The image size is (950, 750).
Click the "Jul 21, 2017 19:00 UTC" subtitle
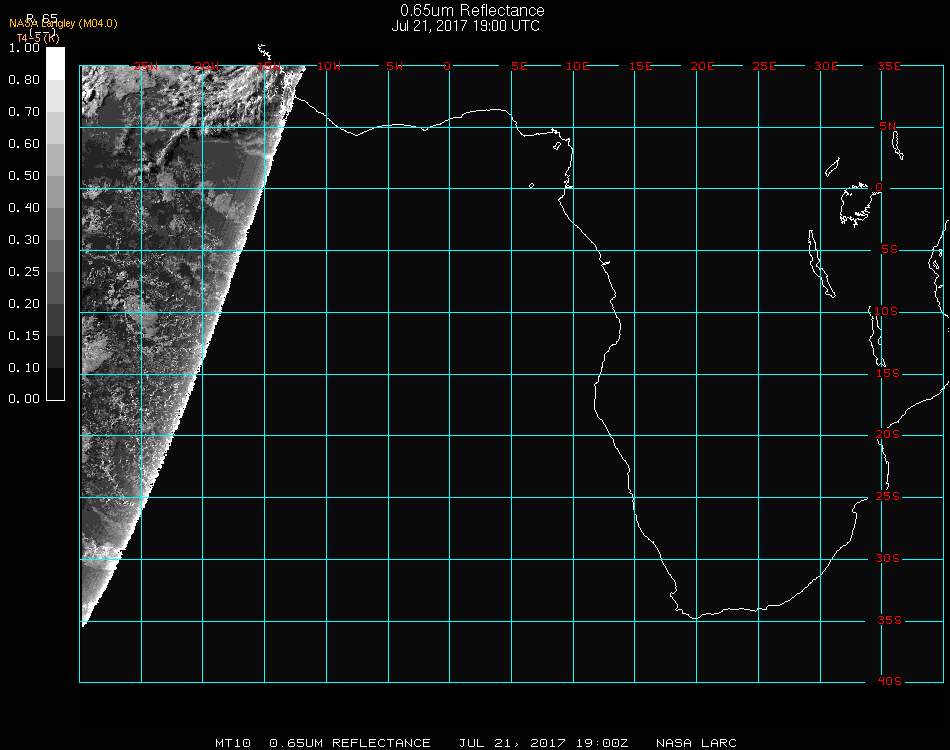click(x=465, y=26)
